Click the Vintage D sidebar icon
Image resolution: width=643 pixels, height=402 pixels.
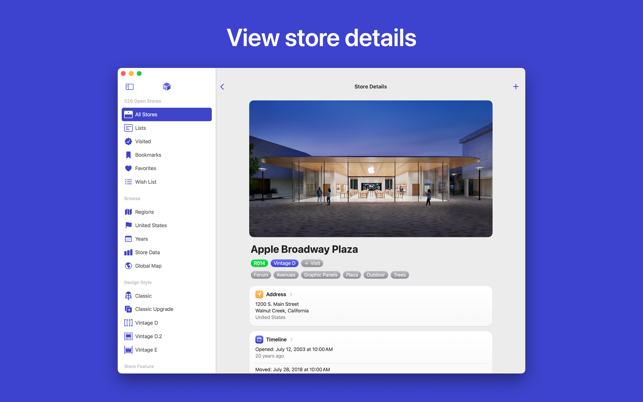(x=128, y=323)
